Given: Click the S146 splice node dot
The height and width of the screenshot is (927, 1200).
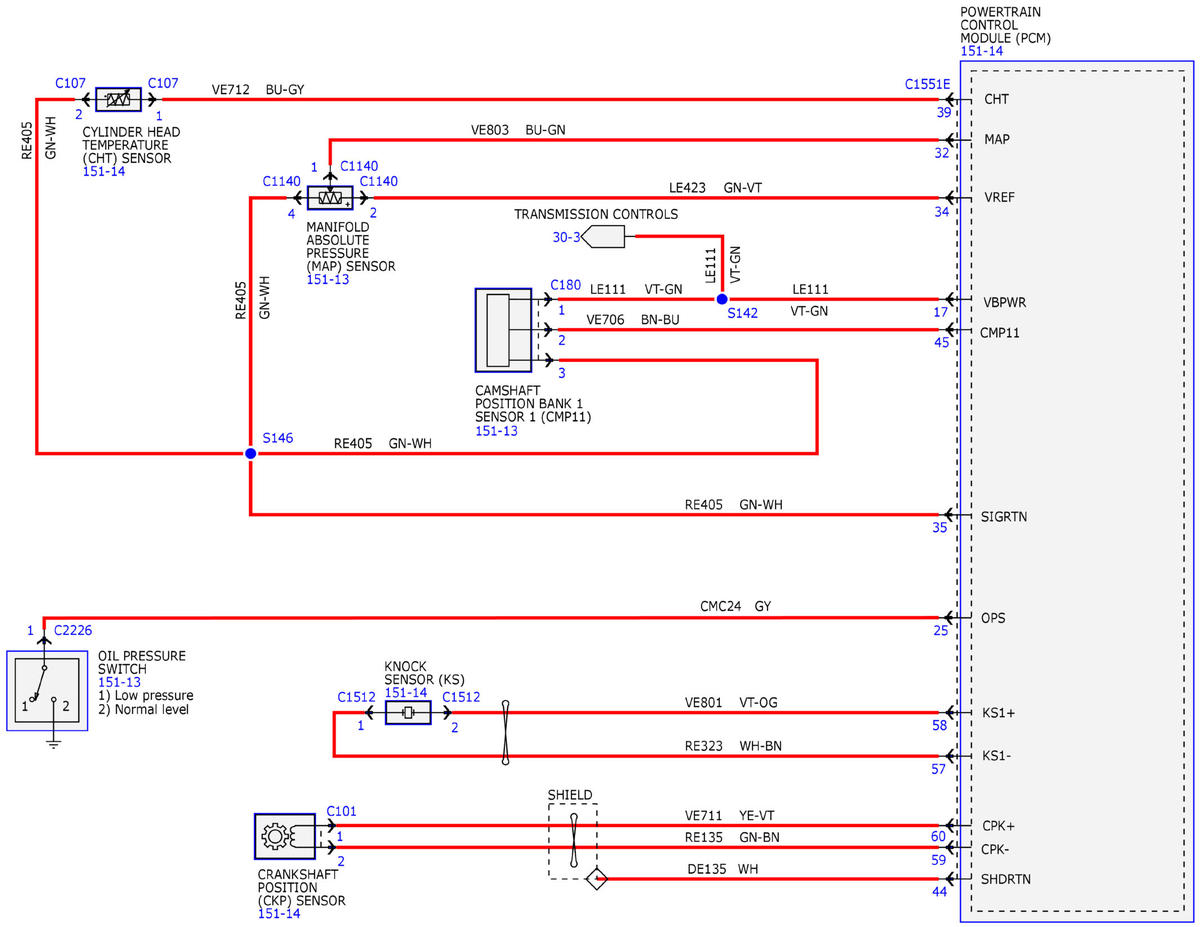Looking at the screenshot, I should tap(250, 453).
